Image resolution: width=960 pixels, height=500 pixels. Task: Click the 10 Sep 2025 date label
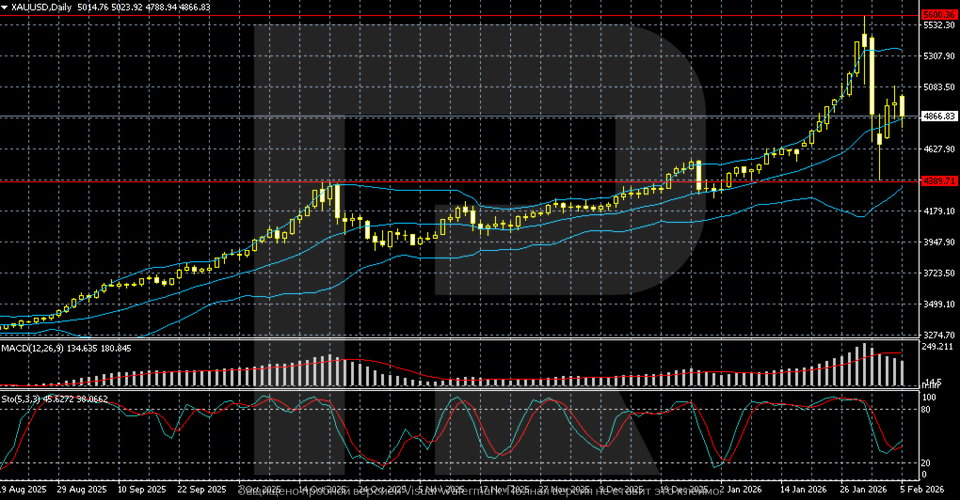(x=140, y=491)
